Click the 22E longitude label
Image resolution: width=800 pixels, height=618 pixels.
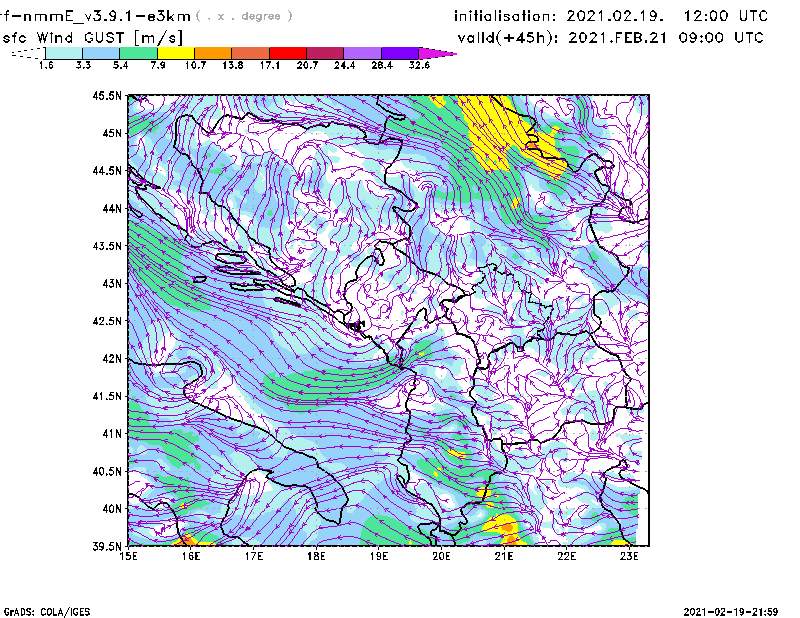[x=566, y=556]
